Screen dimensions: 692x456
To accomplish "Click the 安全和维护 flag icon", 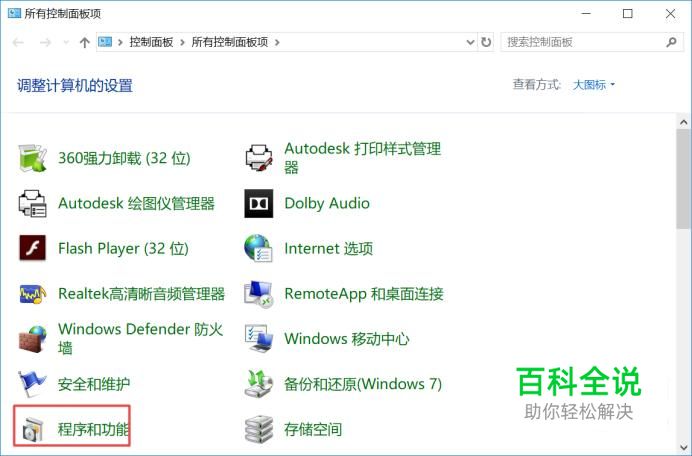I will 32,384.
